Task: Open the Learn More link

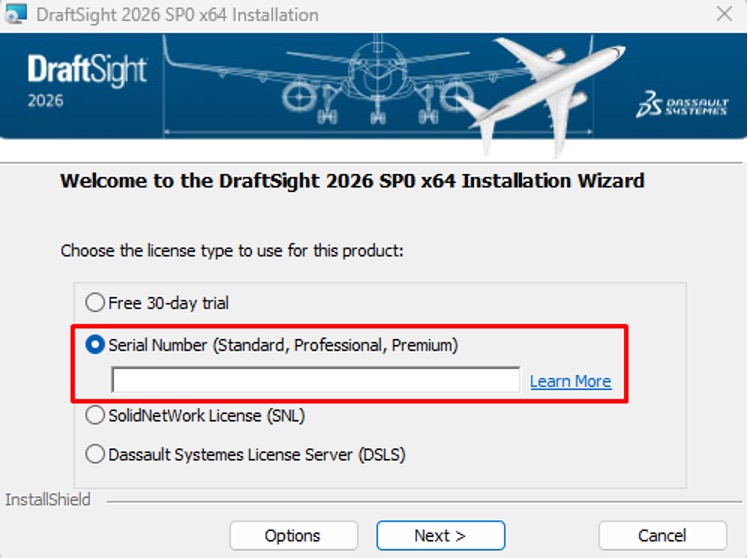Action: (571, 382)
